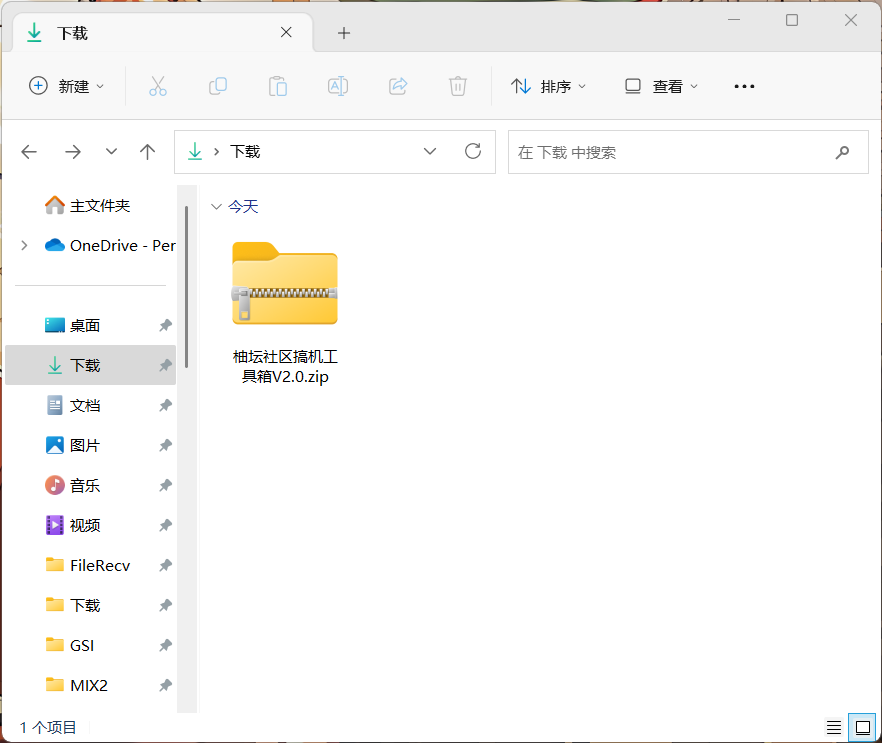This screenshot has height=743, width=882.
Task: Switch to details list view
Action: [x=833, y=727]
